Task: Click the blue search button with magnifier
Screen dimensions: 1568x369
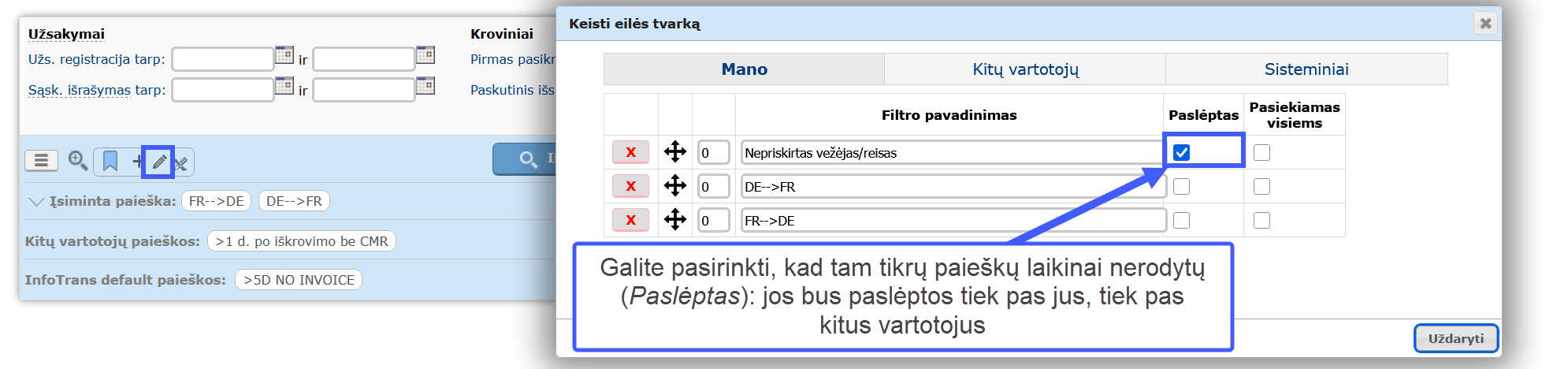Action: coord(525,159)
